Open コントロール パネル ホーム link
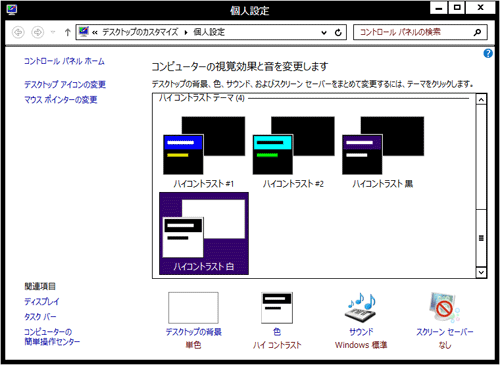Image resolution: width=500 pixels, height=365 pixels. pyautogui.click(x=64, y=61)
